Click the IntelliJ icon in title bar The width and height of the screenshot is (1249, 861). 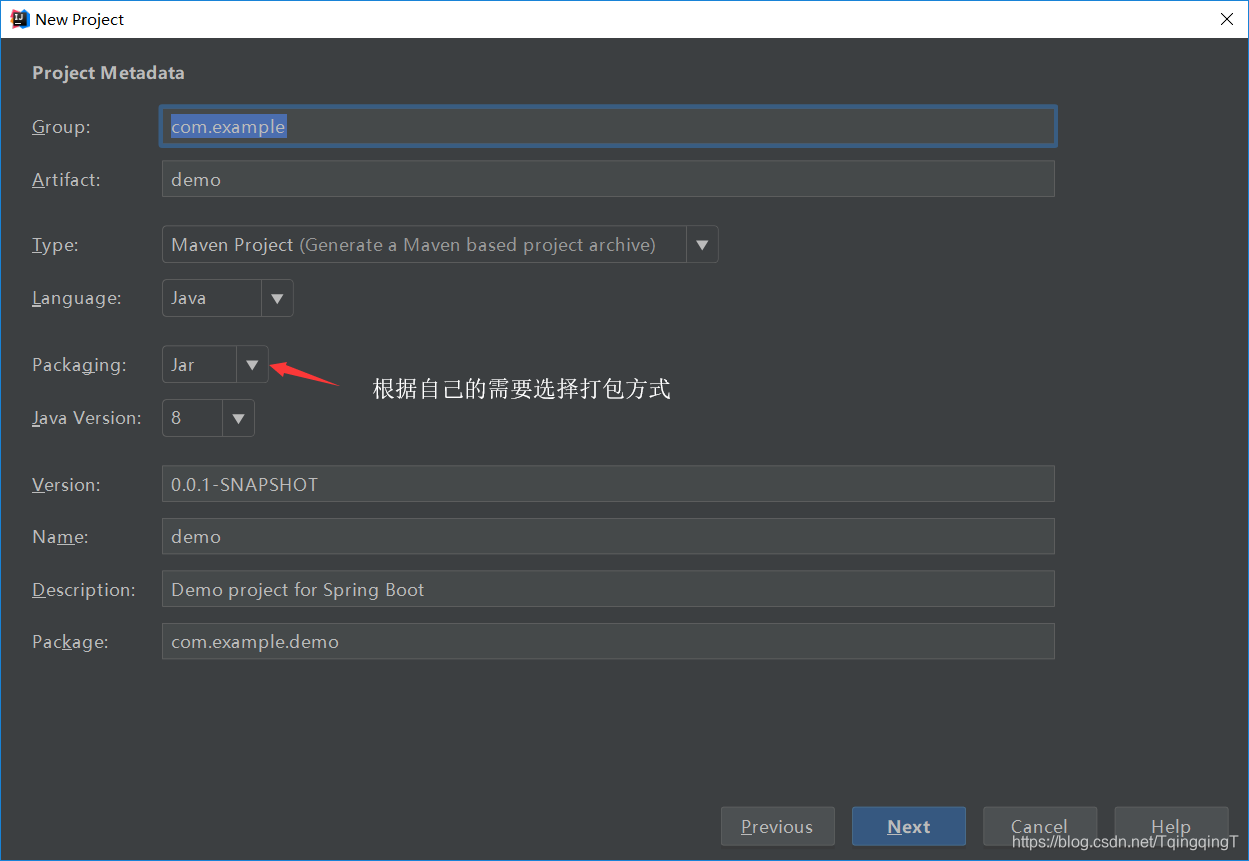[19, 19]
